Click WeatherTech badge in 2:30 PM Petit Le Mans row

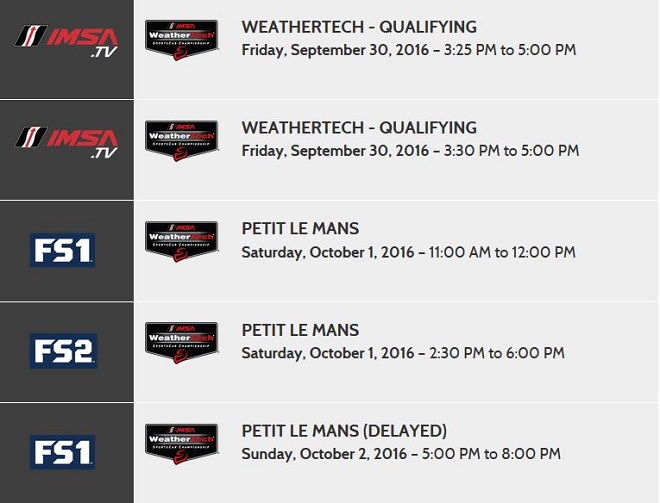(x=181, y=343)
